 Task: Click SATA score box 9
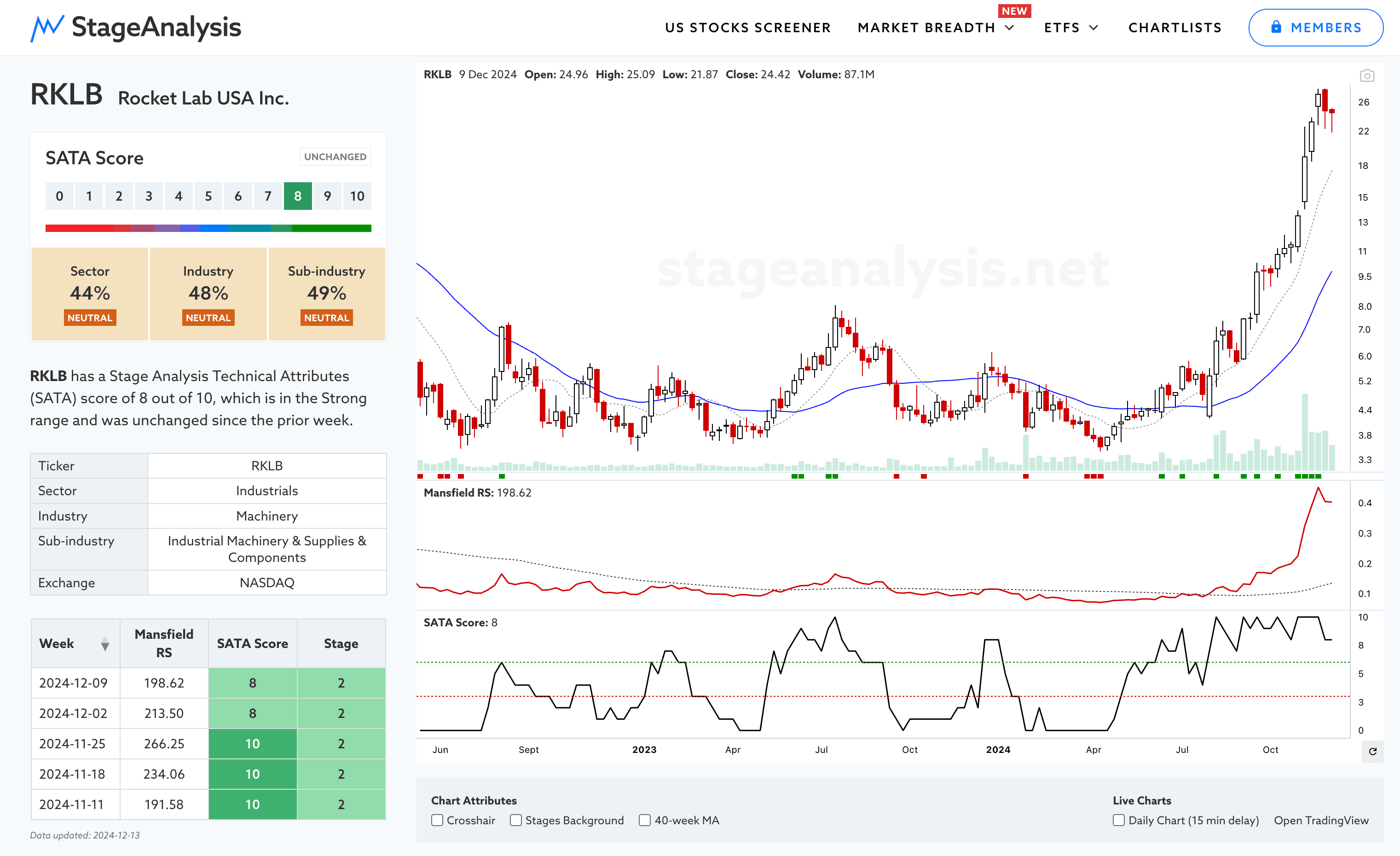pos(327,196)
